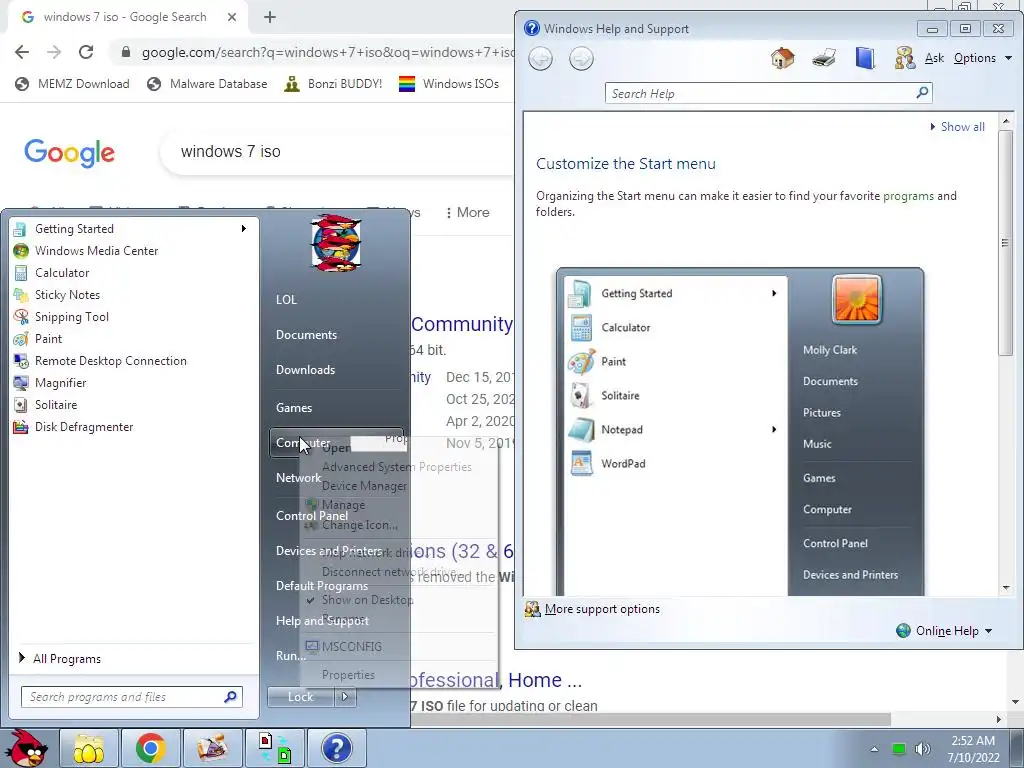This screenshot has height=768, width=1024.
Task: Follow the programs link in Help text
Action: [908, 196]
